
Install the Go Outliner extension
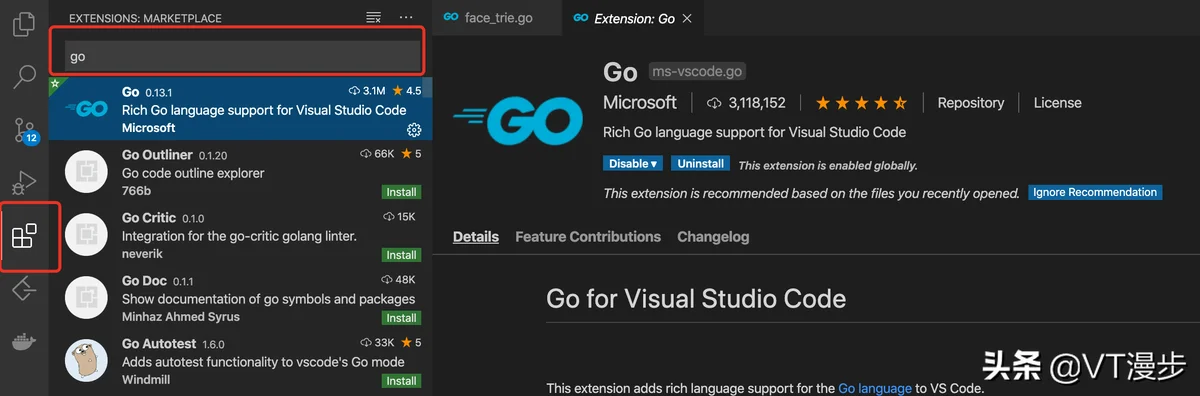(401, 192)
